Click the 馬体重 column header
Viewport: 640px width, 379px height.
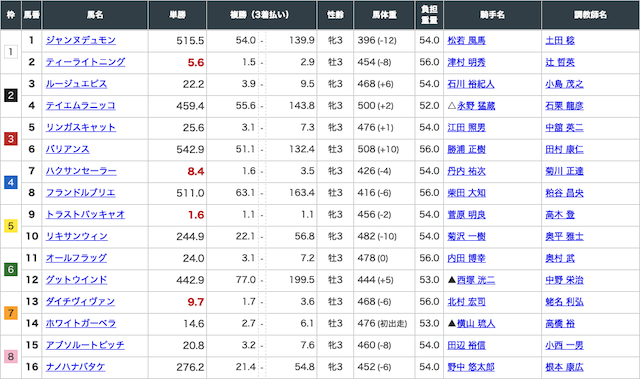click(384, 15)
